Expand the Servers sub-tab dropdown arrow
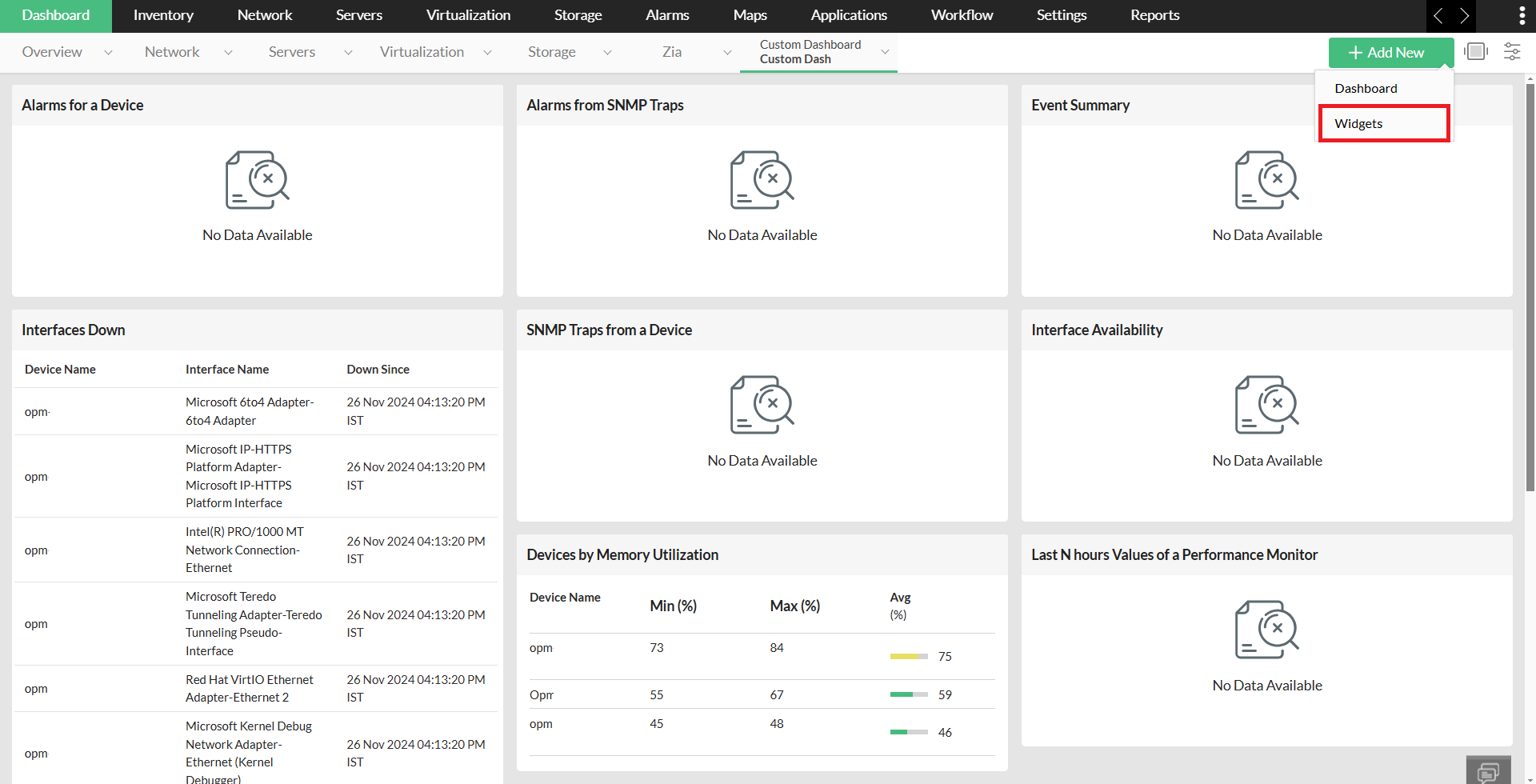The height and width of the screenshot is (784, 1536). point(348,53)
